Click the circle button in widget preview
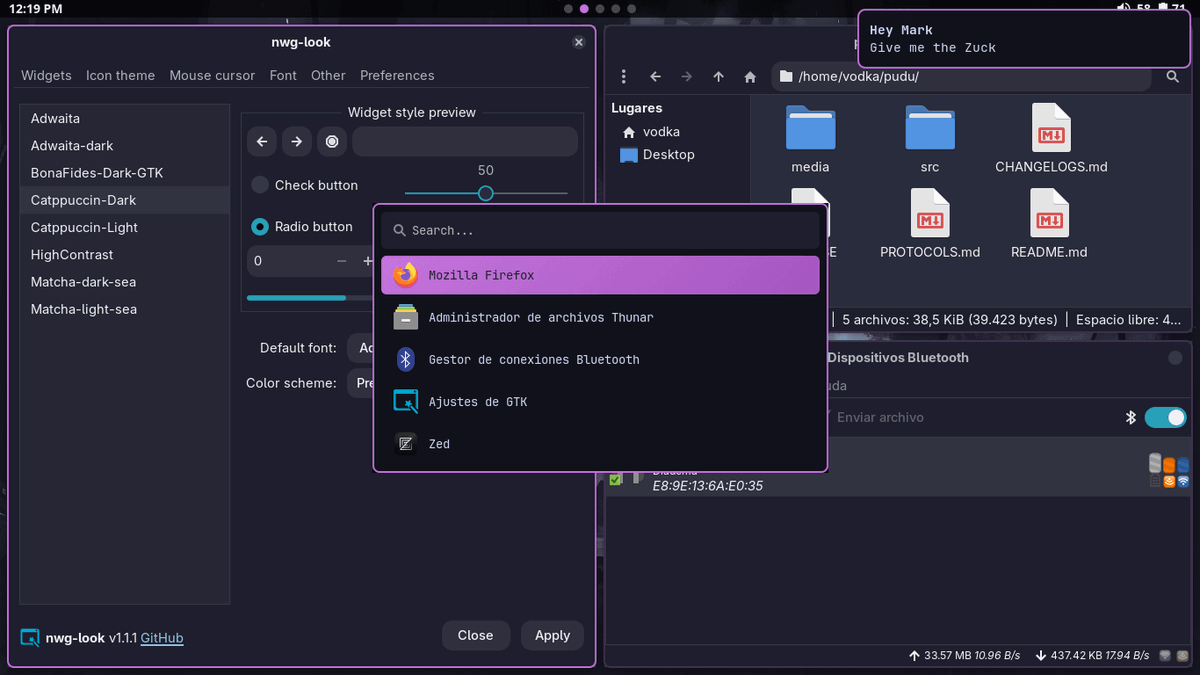The image size is (1200, 675). 332,142
